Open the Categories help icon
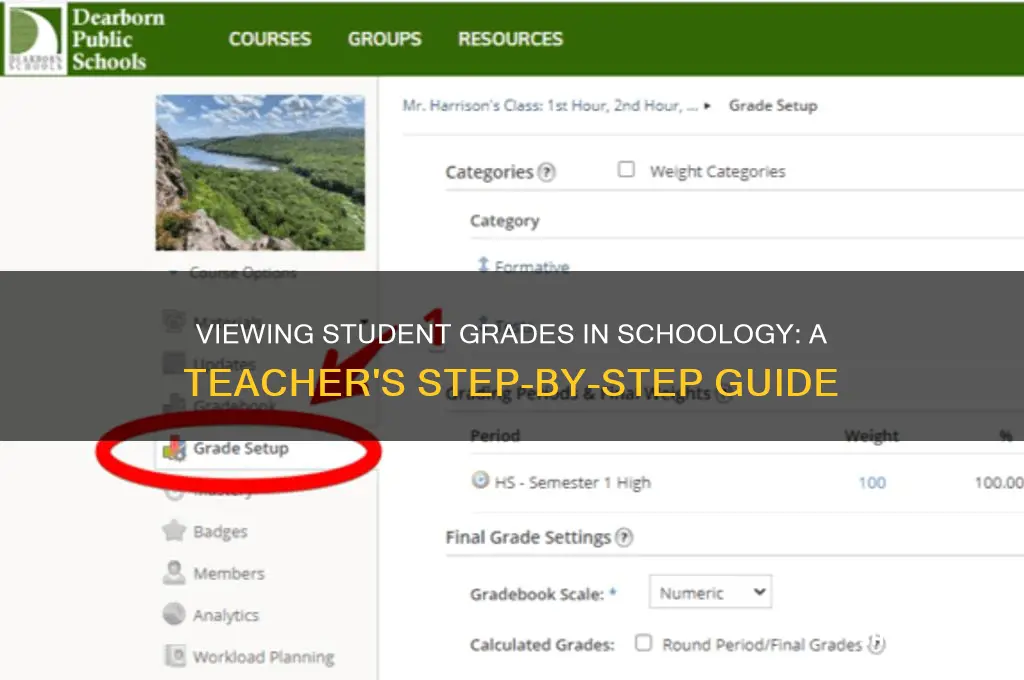This screenshot has height=680, width=1024. tap(547, 172)
